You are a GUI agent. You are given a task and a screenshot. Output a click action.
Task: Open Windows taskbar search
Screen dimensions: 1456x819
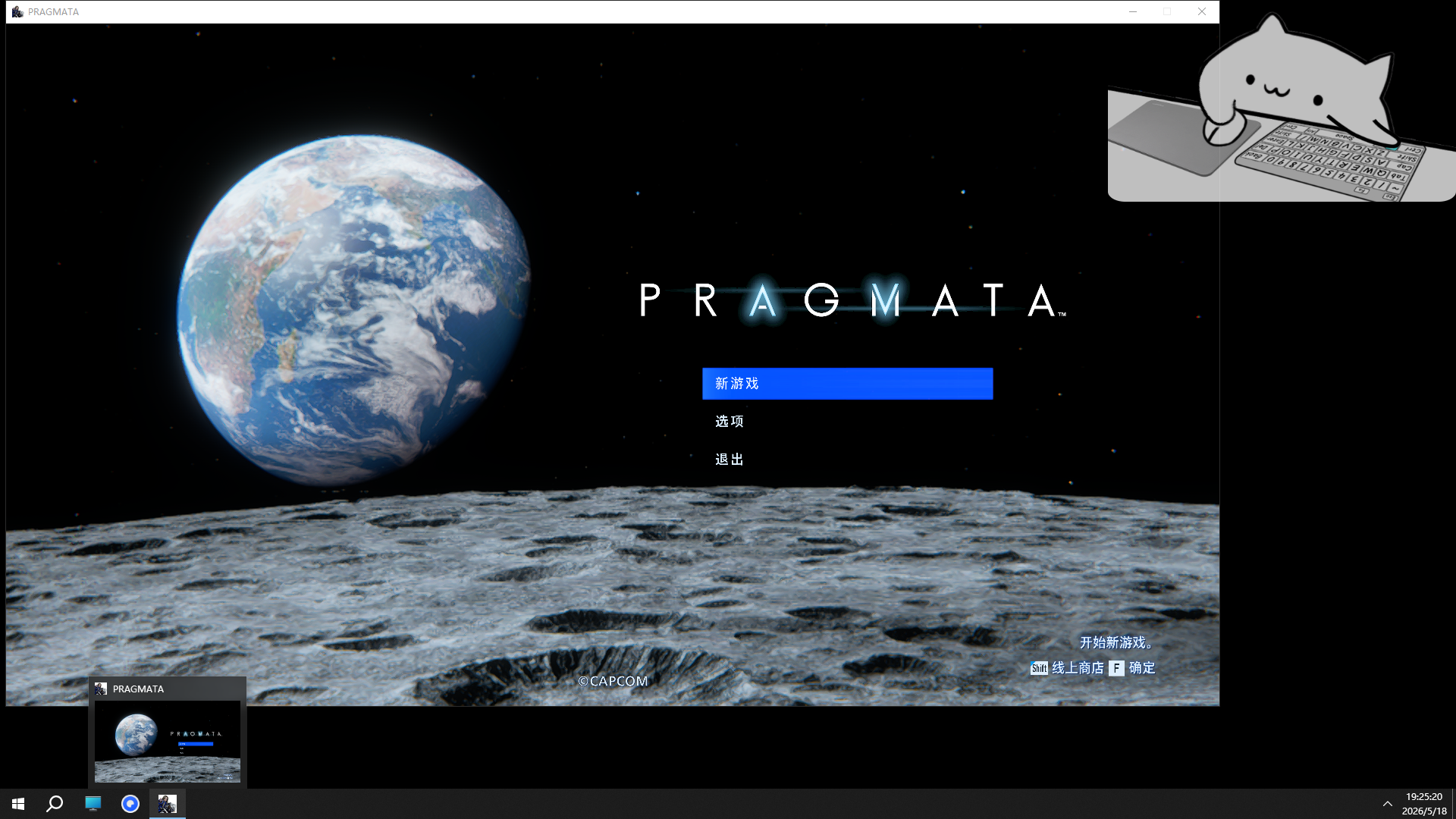click(x=55, y=804)
